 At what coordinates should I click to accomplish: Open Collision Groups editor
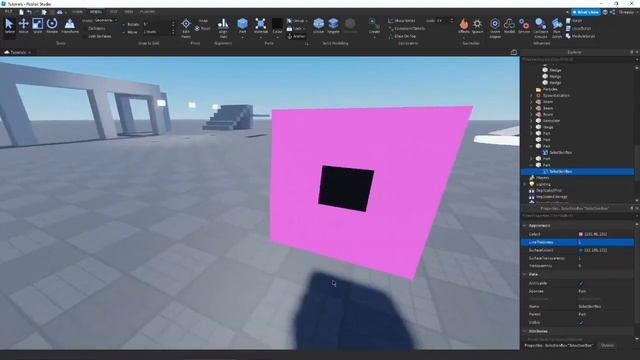tap(540, 27)
